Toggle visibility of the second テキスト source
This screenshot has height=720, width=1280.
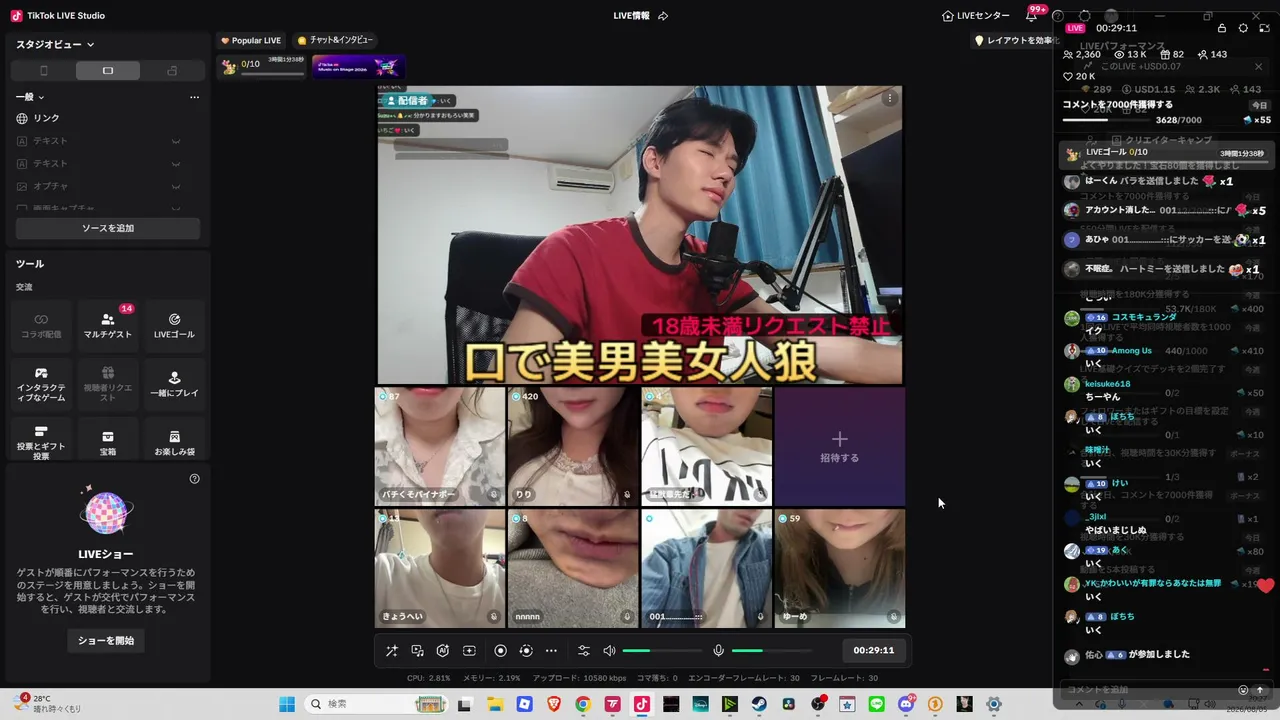(x=176, y=164)
